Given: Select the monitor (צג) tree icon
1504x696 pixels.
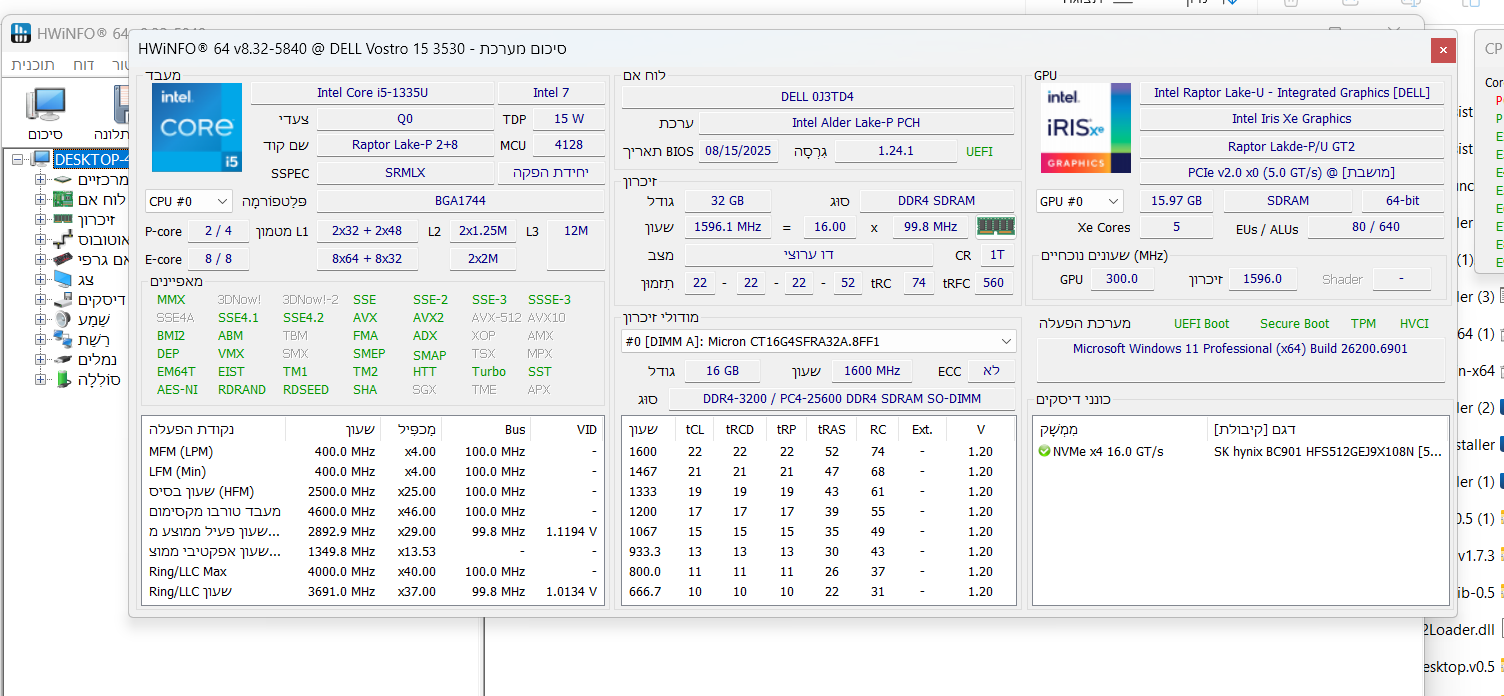Looking at the screenshot, I should (63, 280).
